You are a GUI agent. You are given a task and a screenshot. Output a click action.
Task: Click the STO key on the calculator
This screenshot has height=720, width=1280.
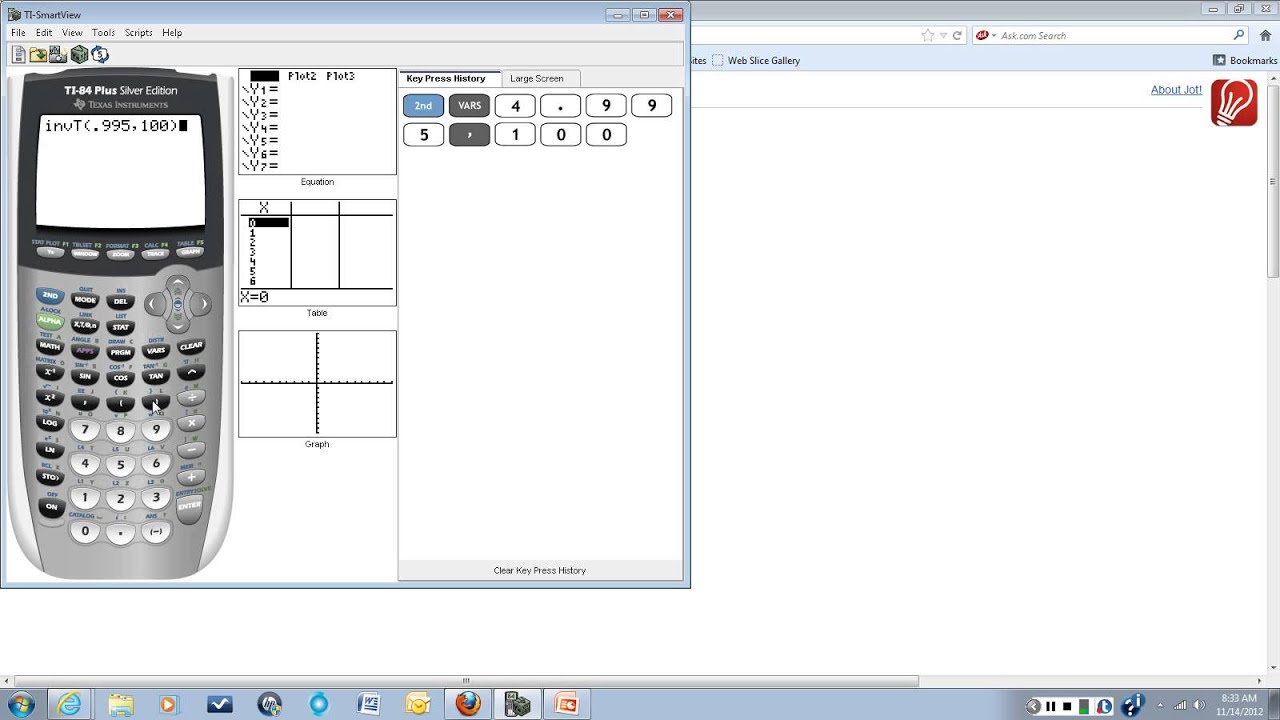pyautogui.click(x=49, y=477)
